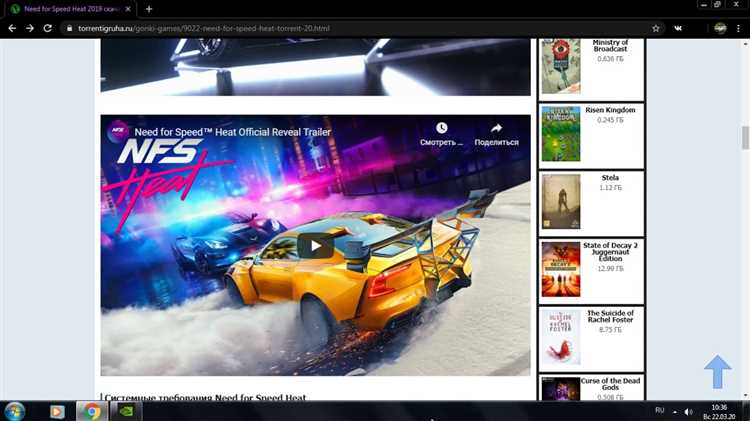750x421 pixels.
Task: Click the Share arrow on the video
Action: (x=496, y=128)
